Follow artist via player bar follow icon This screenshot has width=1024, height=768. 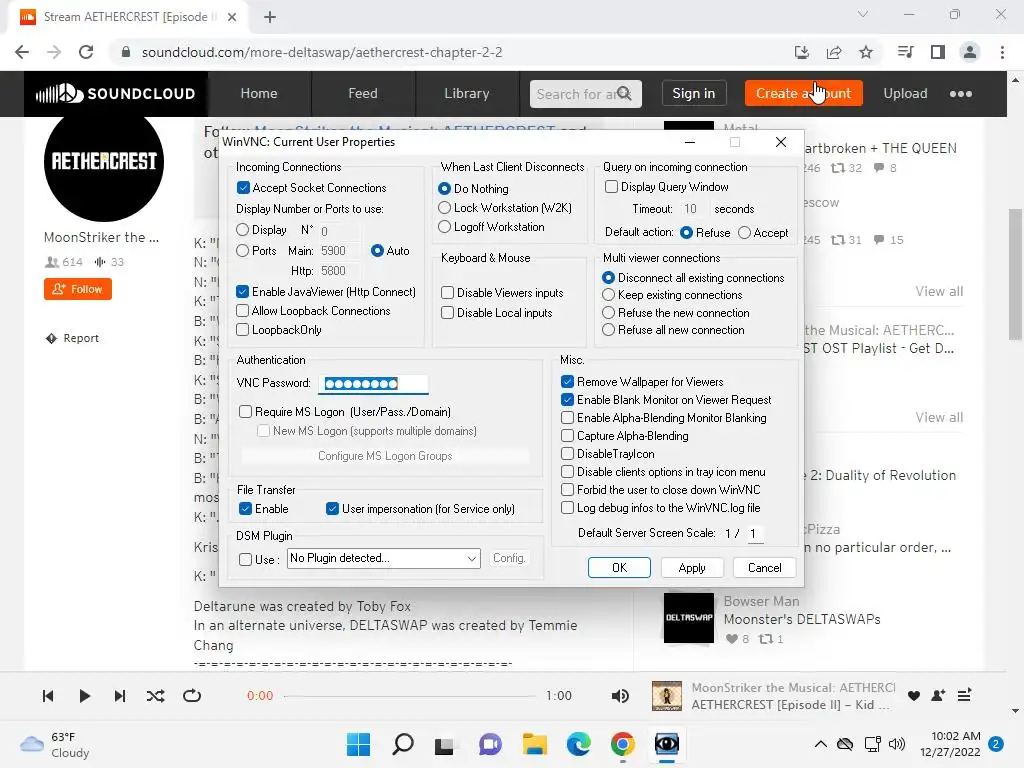pos(938,696)
